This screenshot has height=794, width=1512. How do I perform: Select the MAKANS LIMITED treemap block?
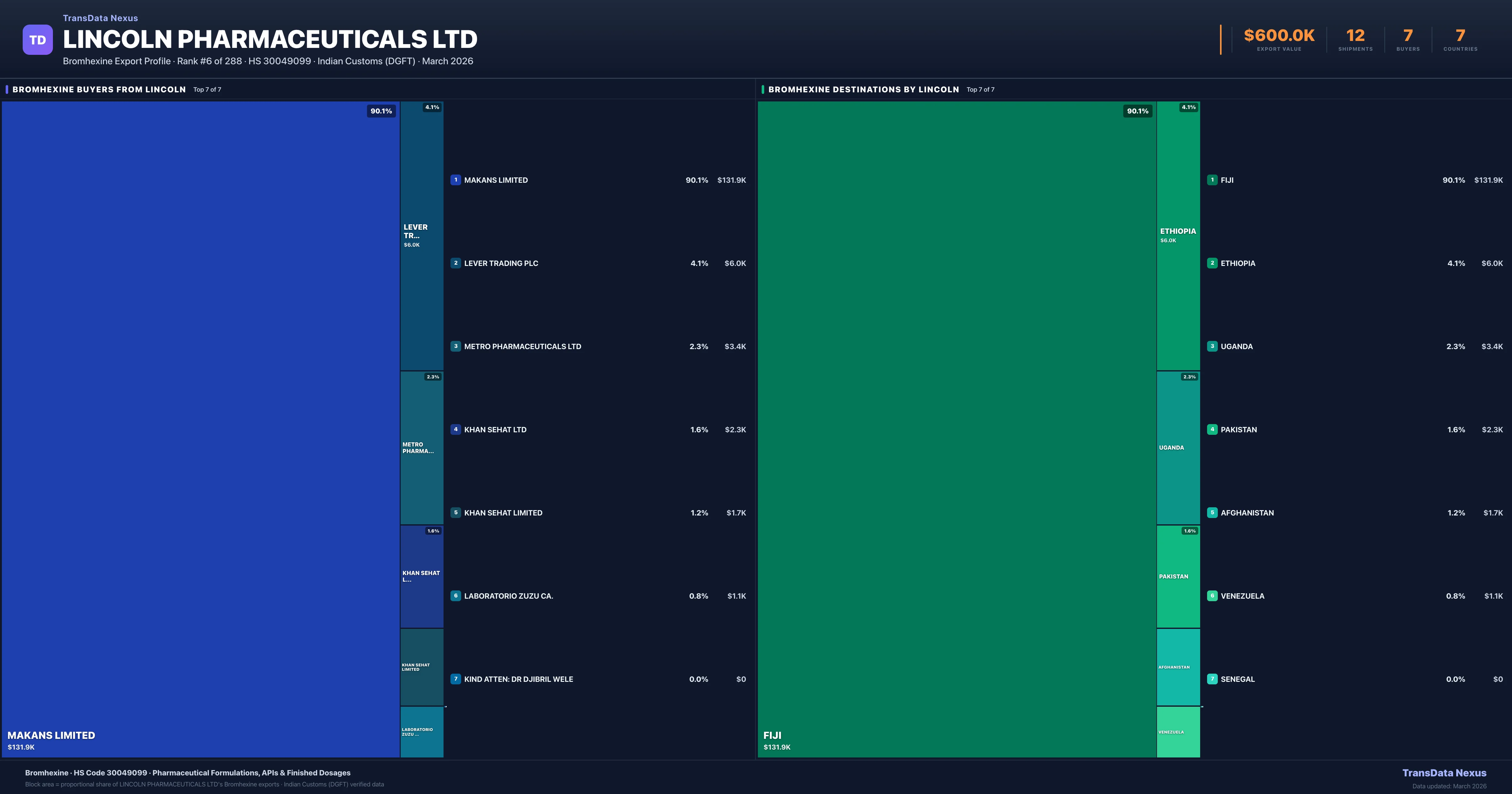pyautogui.click(x=201, y=429)
